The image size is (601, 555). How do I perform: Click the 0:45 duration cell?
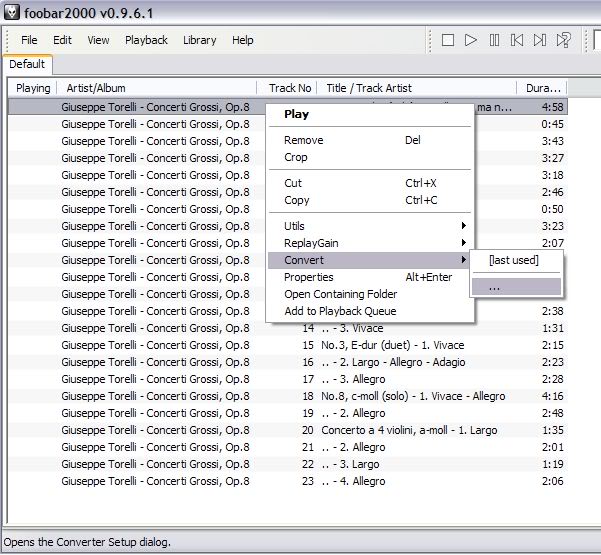point(552,124)
